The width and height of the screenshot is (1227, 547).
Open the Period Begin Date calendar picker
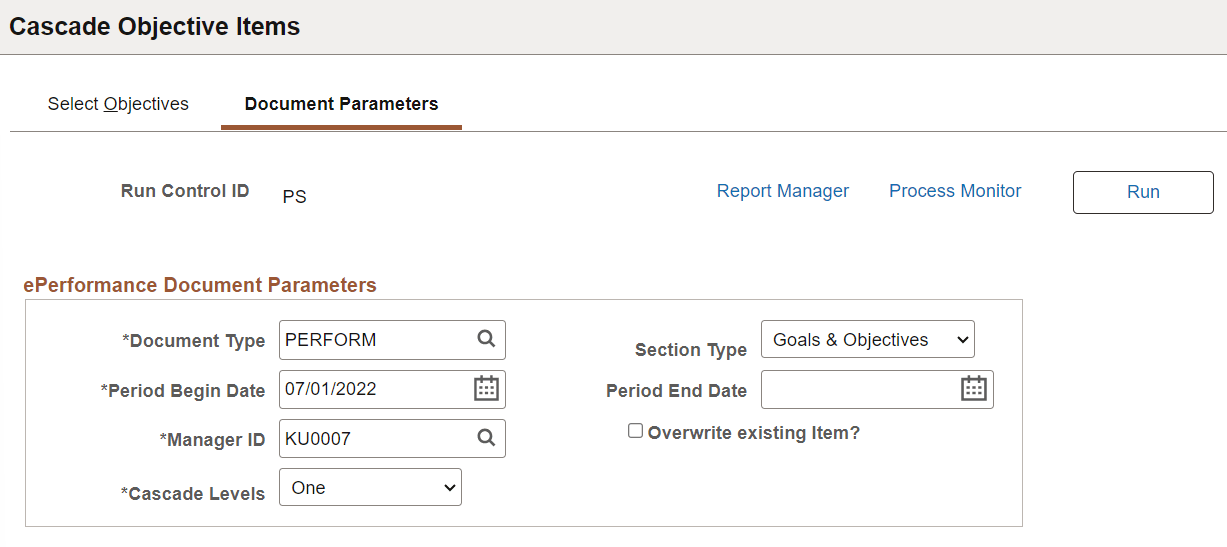[x=486, y=389]
